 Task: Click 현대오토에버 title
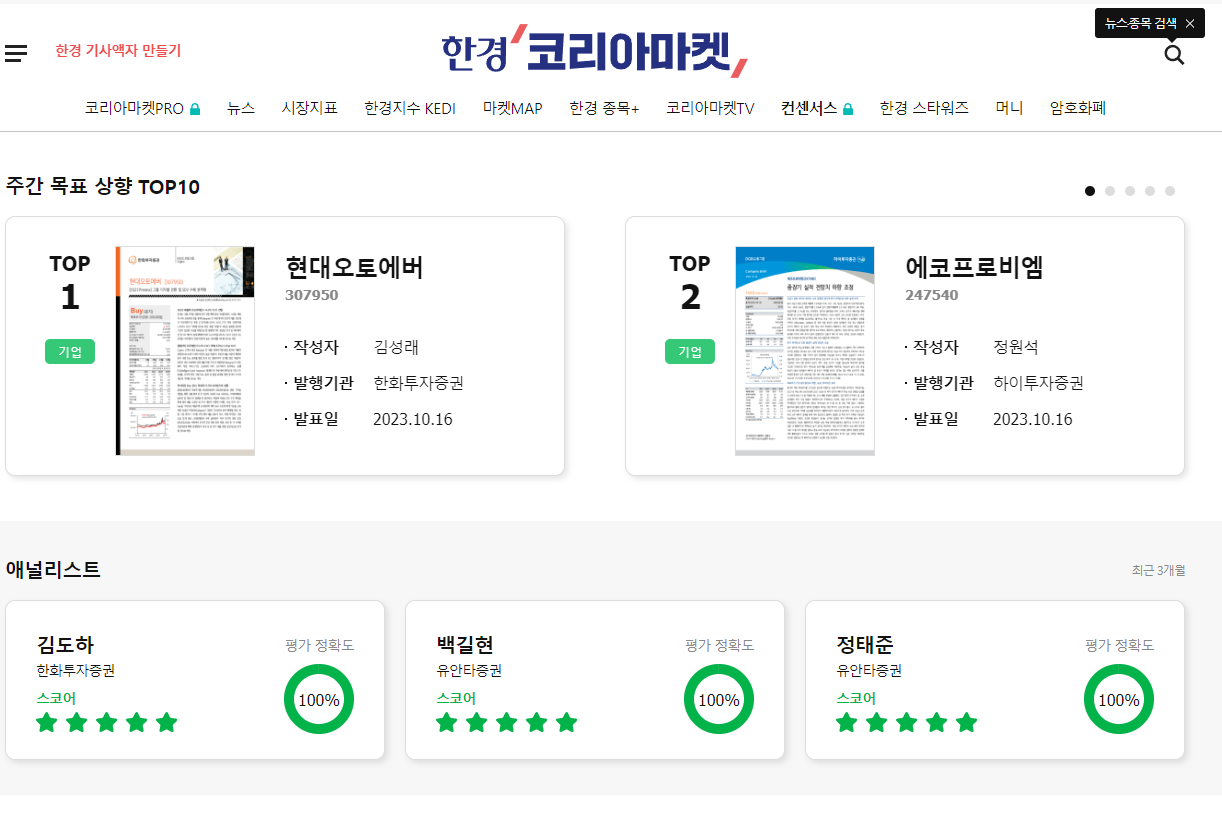pos(354,268)
